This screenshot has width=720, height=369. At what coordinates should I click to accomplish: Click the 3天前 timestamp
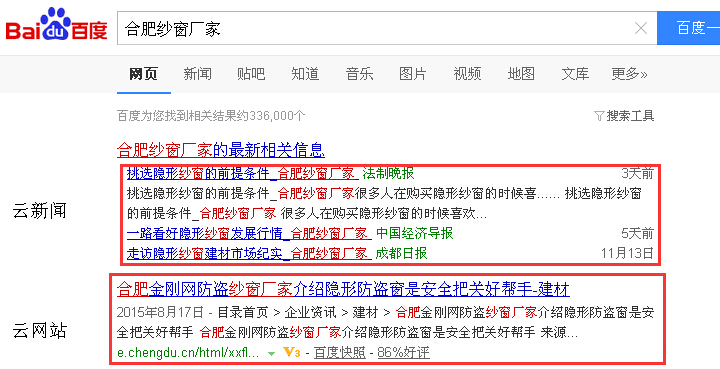[637, 173]
